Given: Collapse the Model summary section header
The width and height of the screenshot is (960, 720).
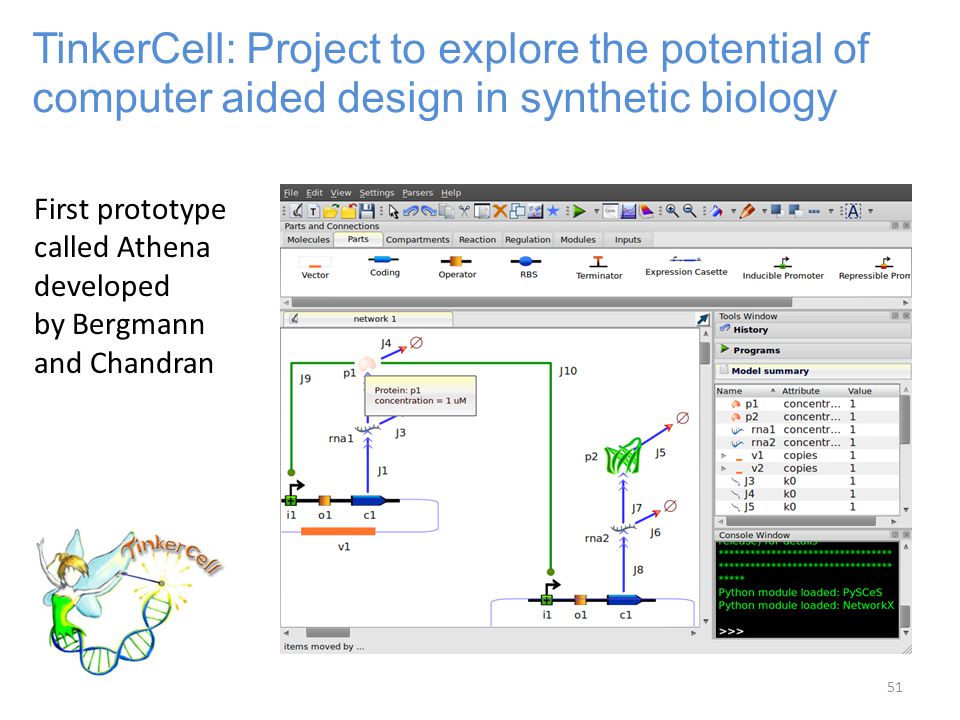Looking at the screenshot, I should tap(812, 371).
